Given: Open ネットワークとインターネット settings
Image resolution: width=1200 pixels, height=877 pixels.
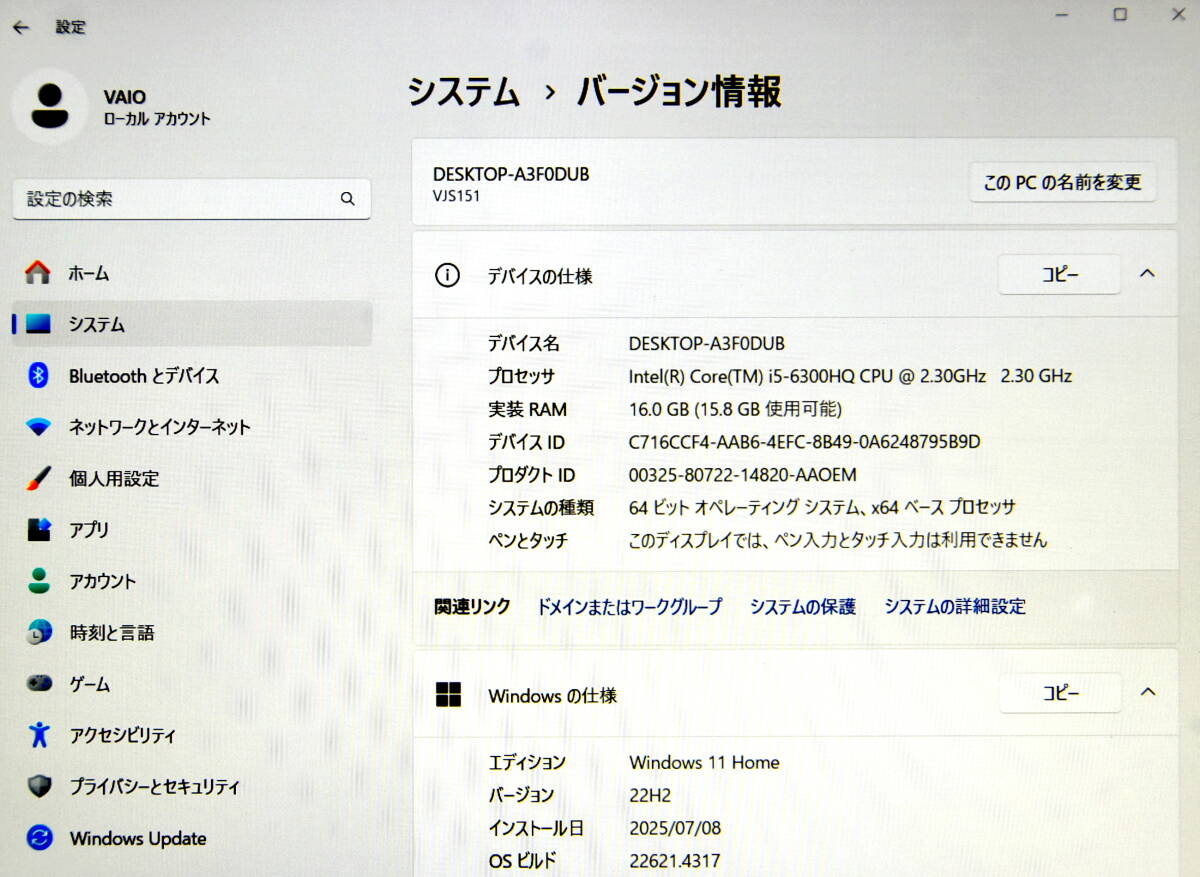Looking at the screenshot, I should point(192,427).
